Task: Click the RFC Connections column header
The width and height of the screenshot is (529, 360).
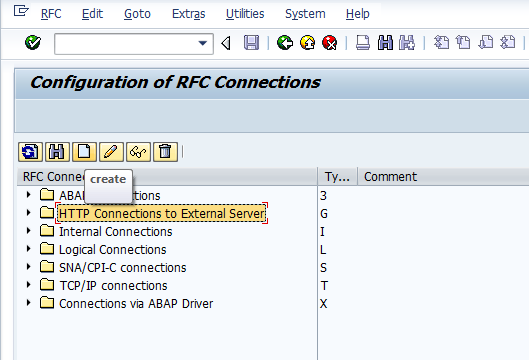Action: click(167, 177)
